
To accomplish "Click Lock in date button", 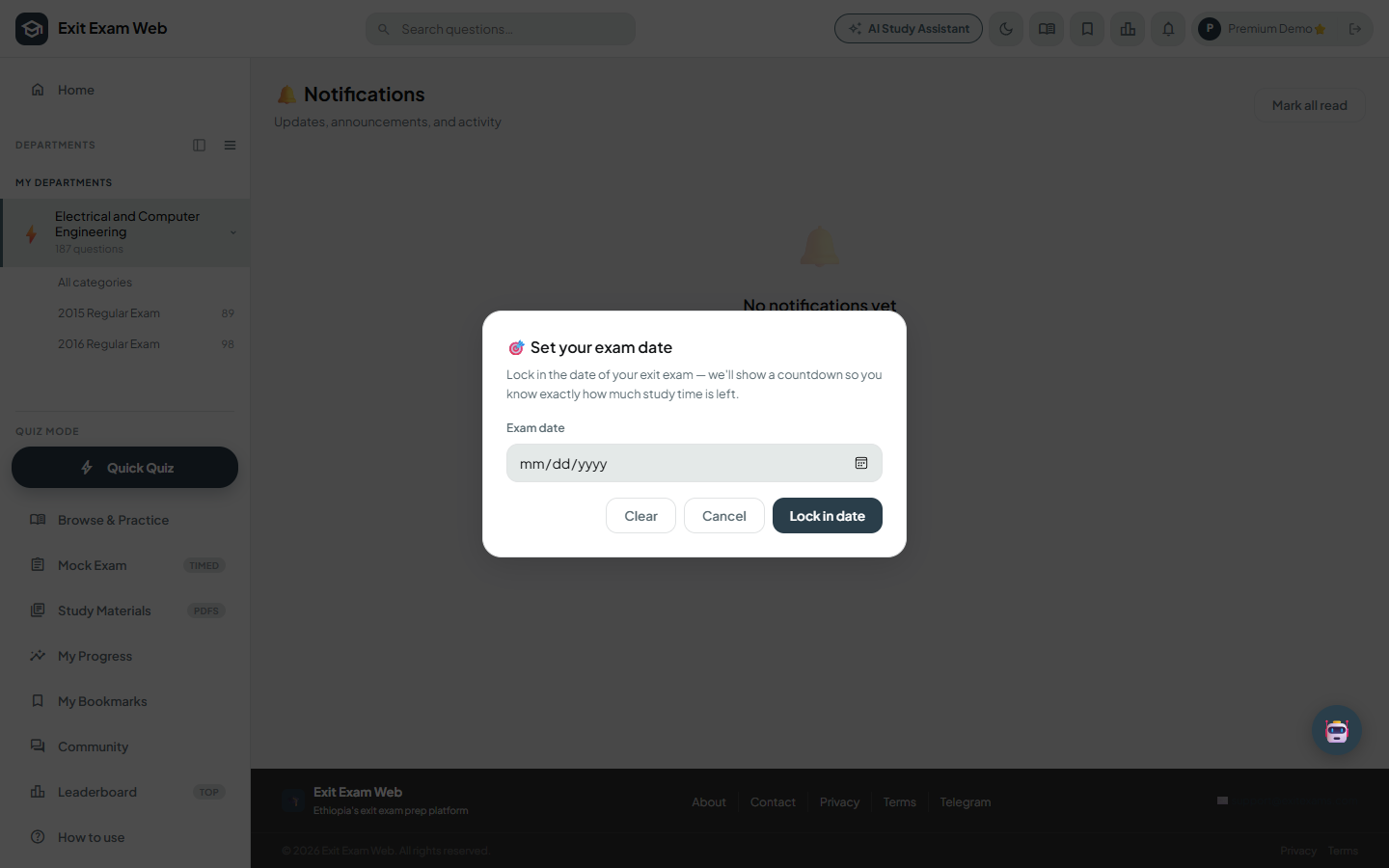I will 828,516.
